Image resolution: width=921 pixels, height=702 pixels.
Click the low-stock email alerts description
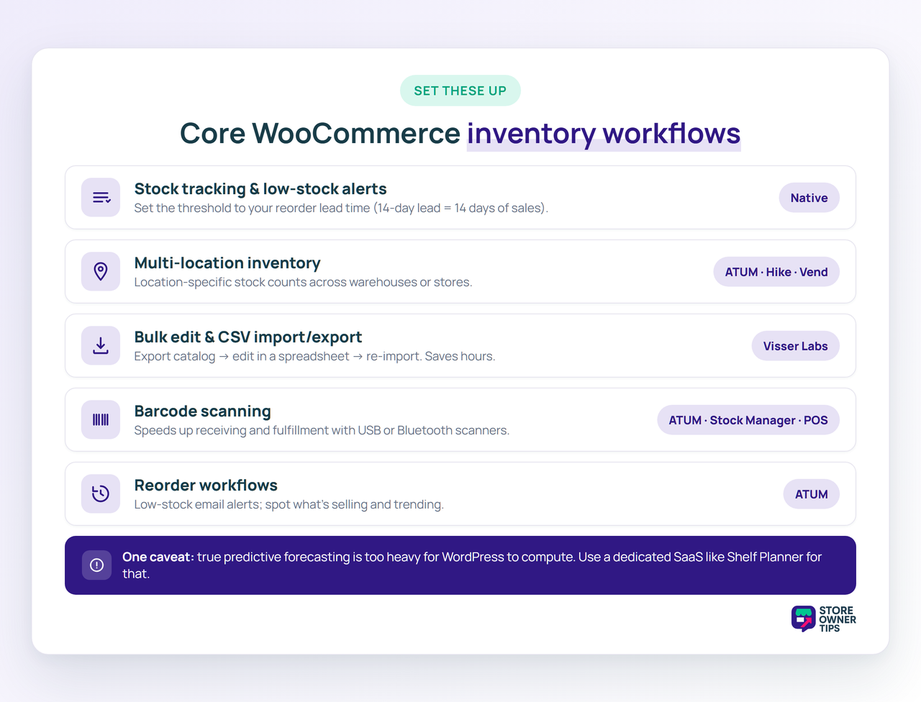click(x=288, y=504)
